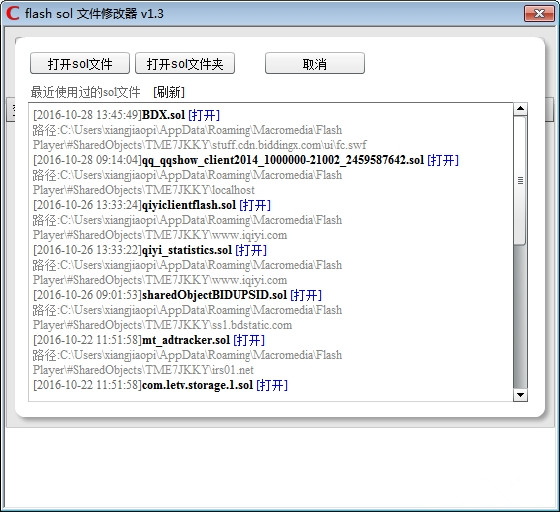The image size is (560, 512).
Task: Select the sharedObjectBIDUPSID.sol file name
Action: (x=214, y=295)
